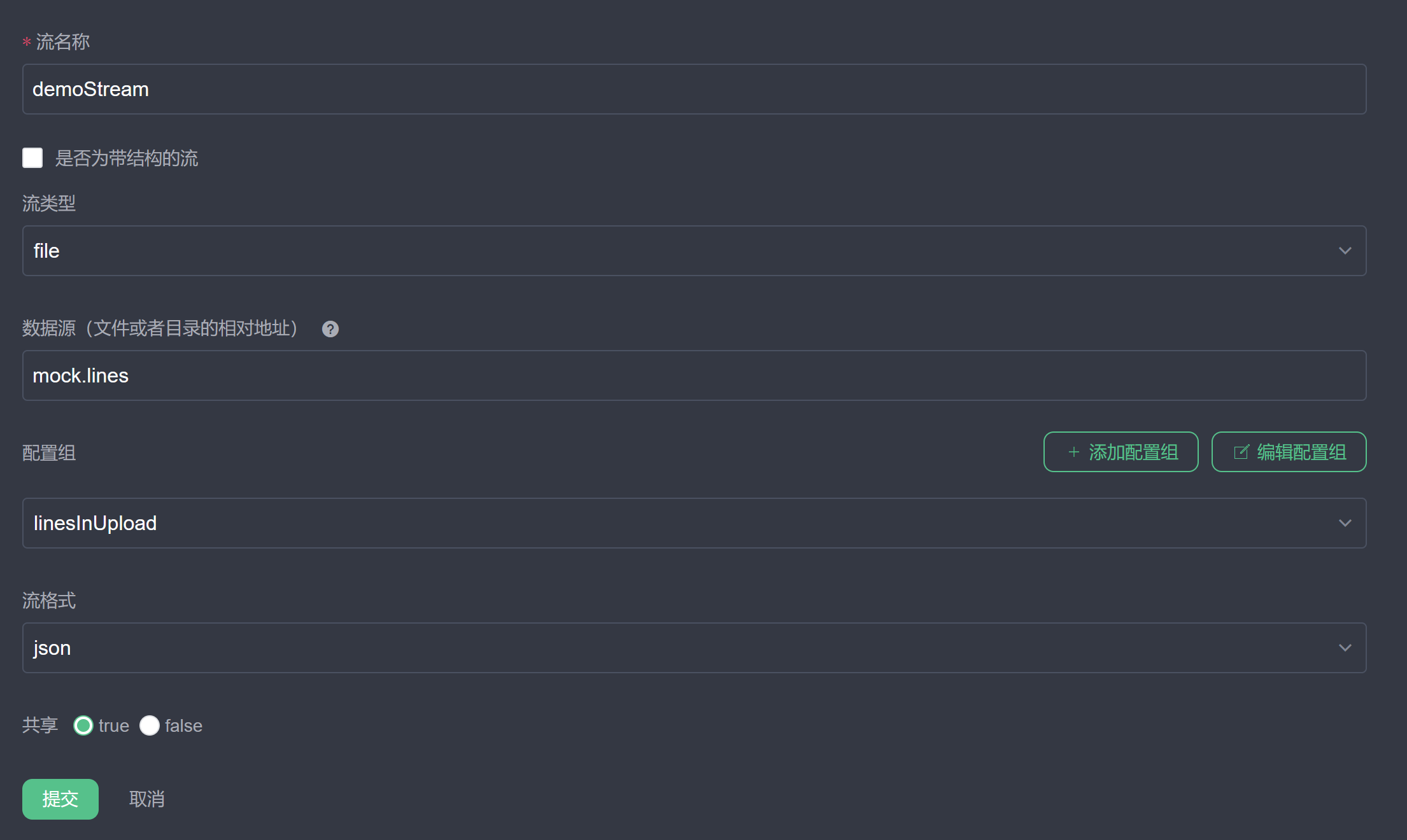This screenshot has height=840, width=1407.
Task: Select the false radio button for 共享
Action: pos(150,725)
